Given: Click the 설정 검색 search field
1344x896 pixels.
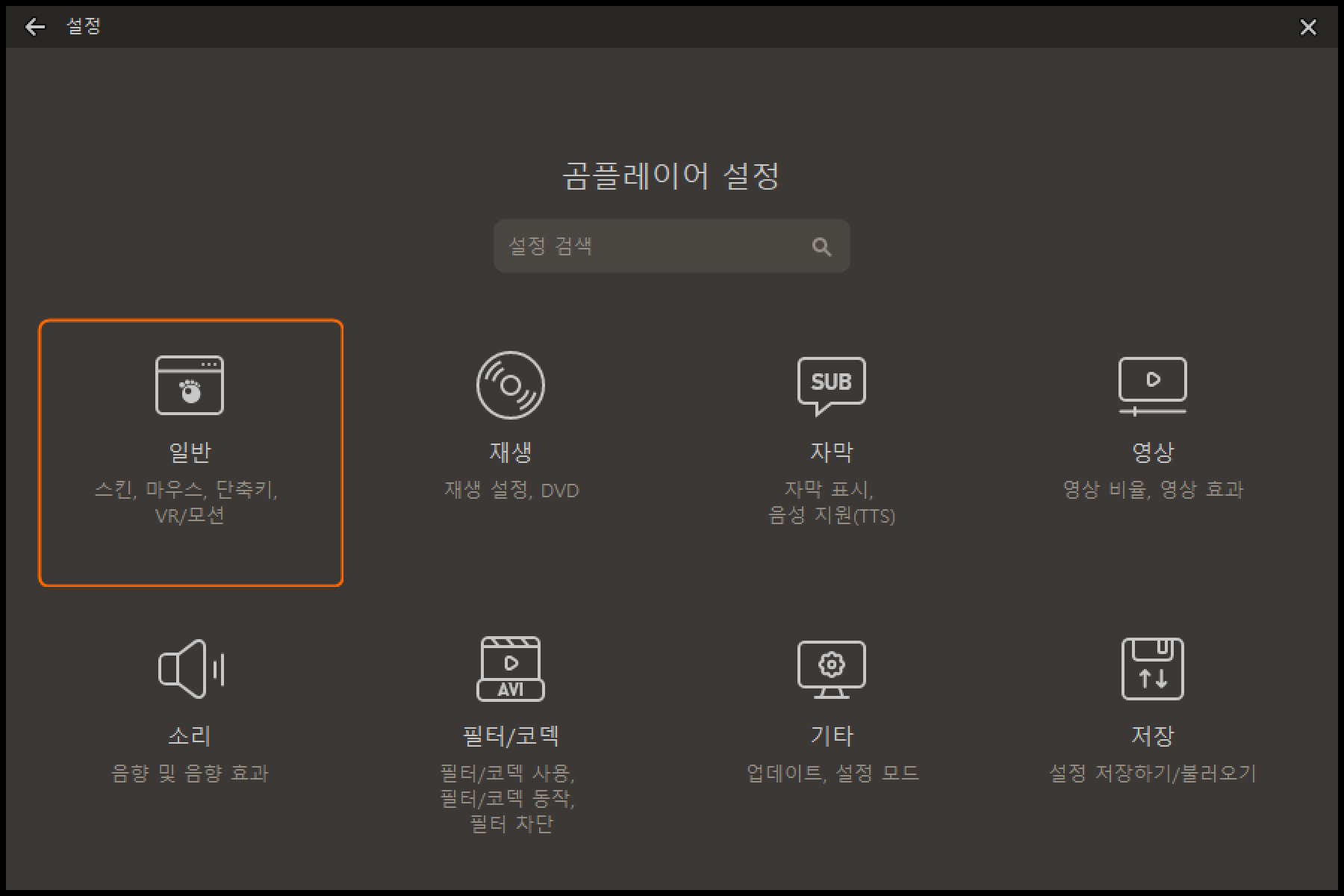Looking at the screenshot, I should [671, 246].
